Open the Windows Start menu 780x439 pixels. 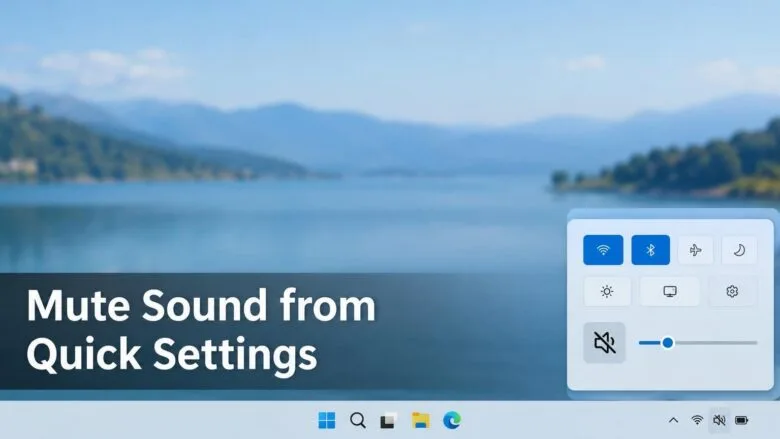click(327, 421)
